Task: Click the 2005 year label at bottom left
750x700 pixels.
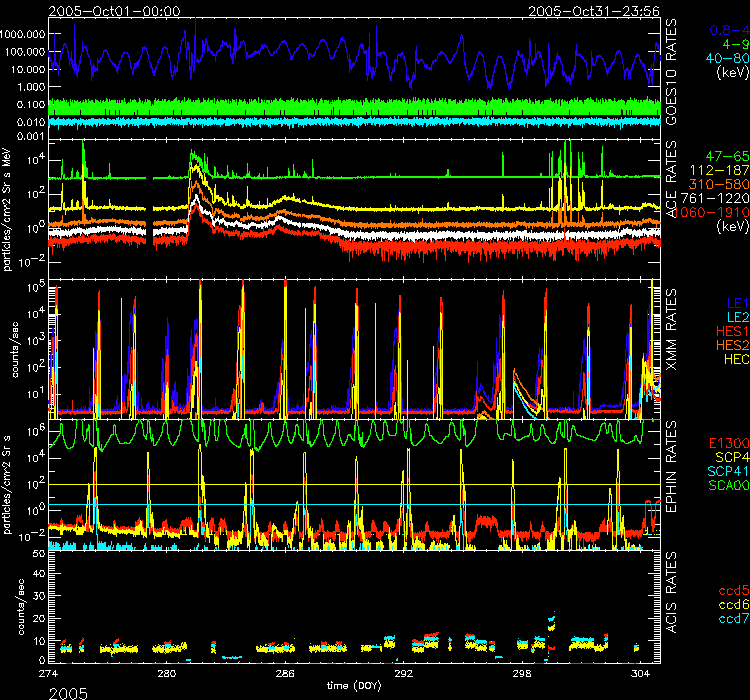Action: tap(27, 690)
